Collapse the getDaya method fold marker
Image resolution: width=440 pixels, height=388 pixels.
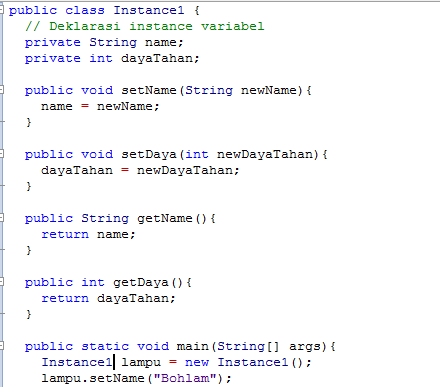(x=1, y=282)
